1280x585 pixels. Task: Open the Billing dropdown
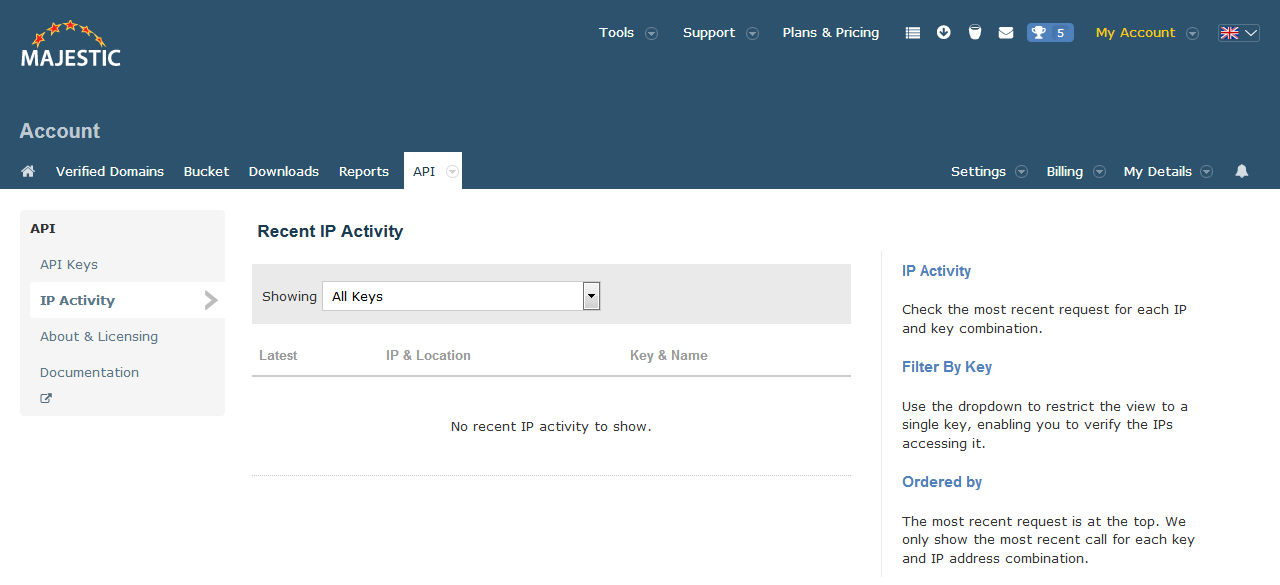1076,171
